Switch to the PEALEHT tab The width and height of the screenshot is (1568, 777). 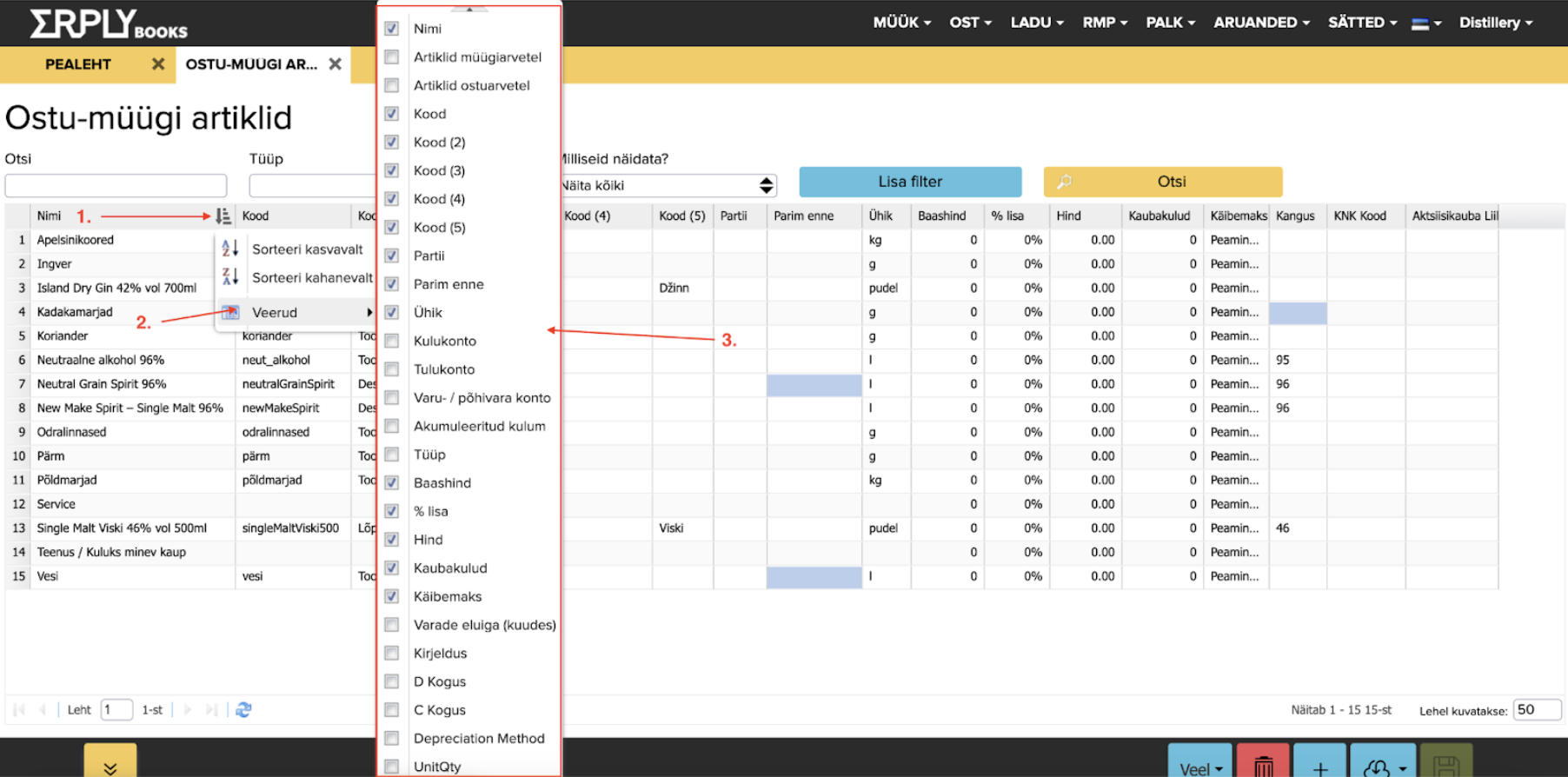coord(78,64)
